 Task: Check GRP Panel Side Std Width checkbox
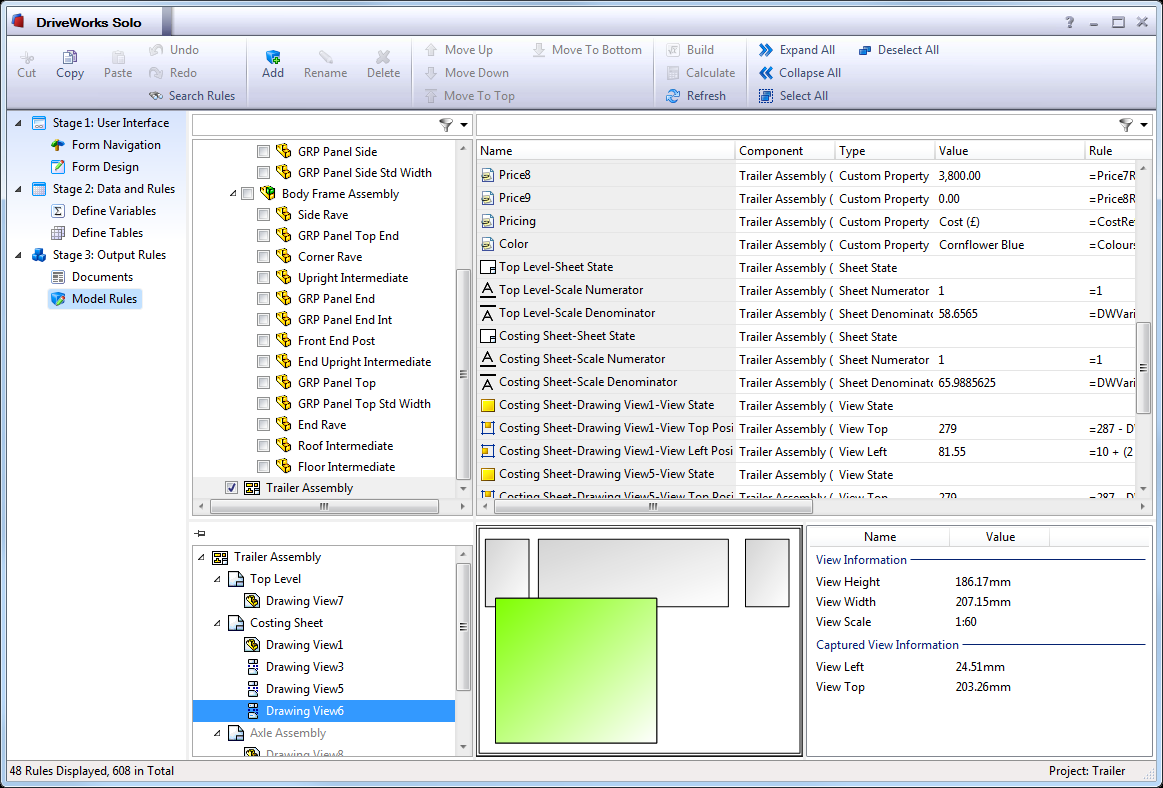[263, 172]
